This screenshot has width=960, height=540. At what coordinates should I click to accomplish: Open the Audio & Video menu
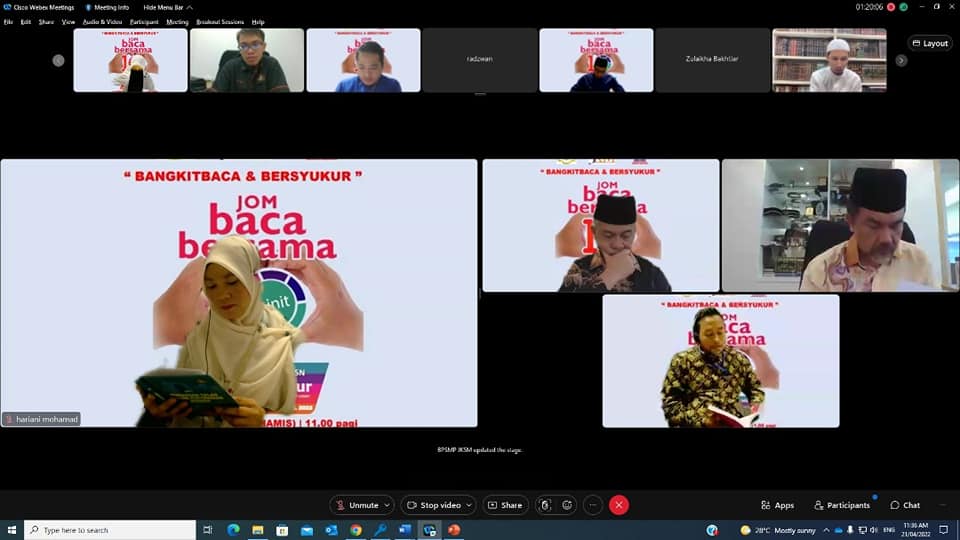tap(102, 22)
